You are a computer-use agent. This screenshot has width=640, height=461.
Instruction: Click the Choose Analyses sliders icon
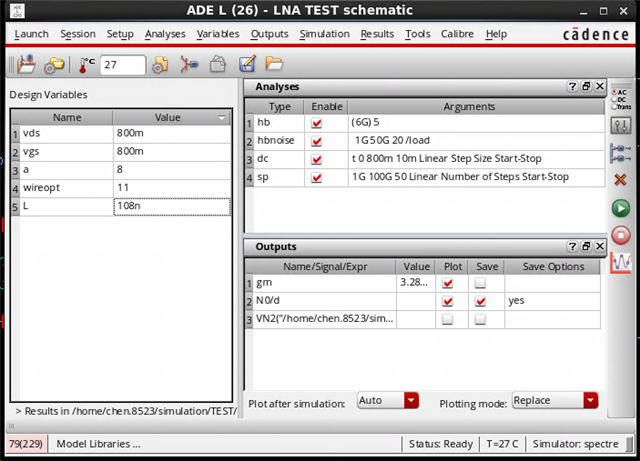pyautogui.click(x=620, y=126)
